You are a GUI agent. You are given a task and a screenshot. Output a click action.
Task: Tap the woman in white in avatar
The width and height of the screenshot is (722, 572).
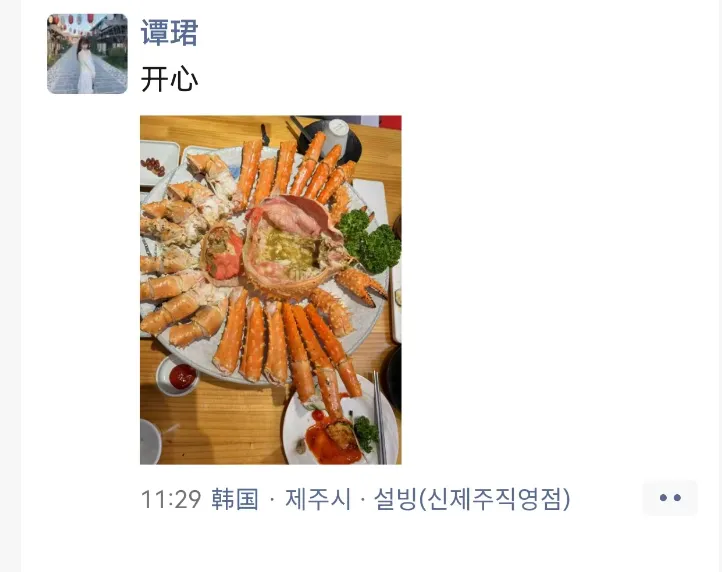[85, 66]
